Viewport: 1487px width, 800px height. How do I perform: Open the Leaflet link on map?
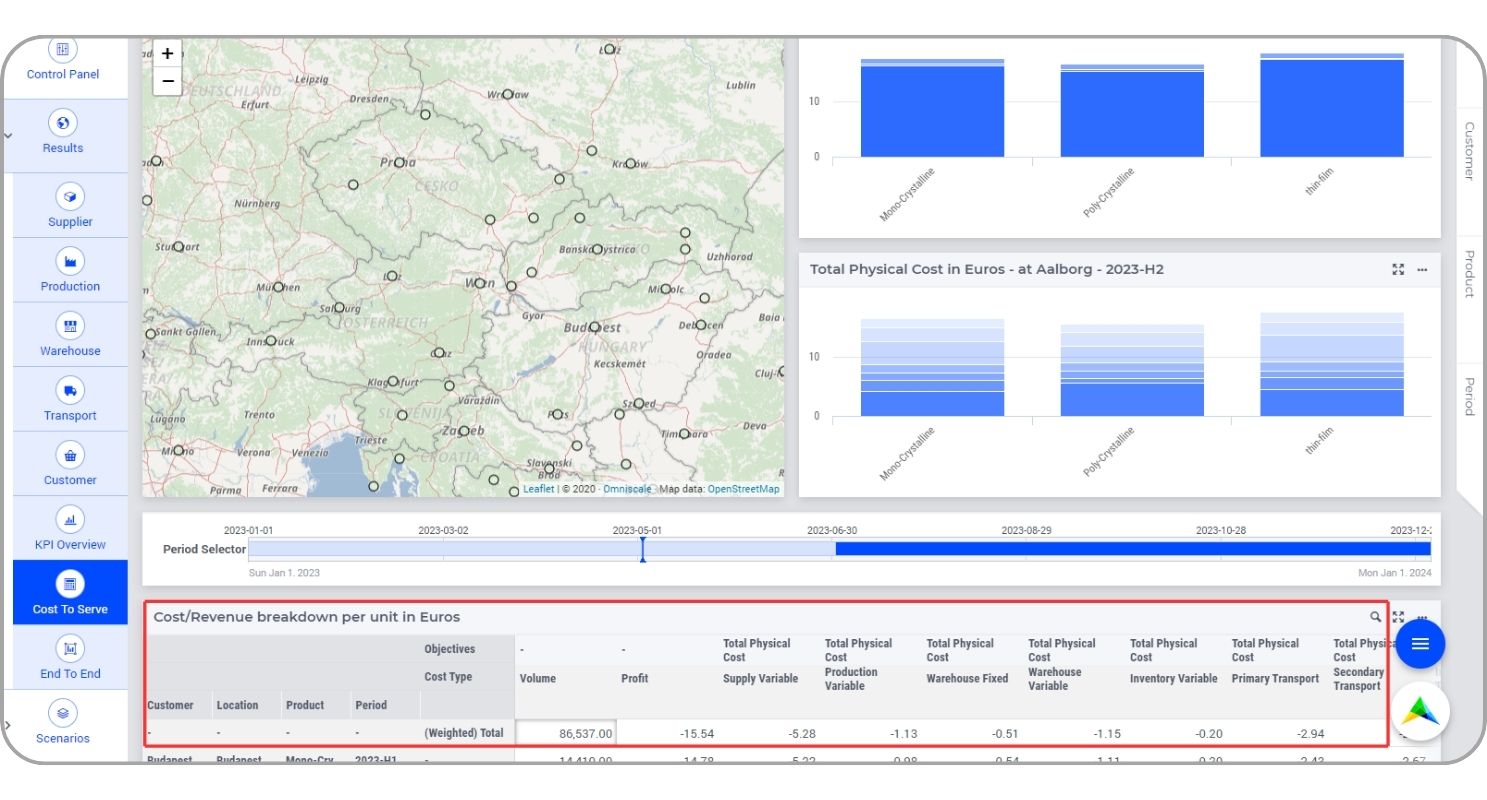[x=538, y=489]
